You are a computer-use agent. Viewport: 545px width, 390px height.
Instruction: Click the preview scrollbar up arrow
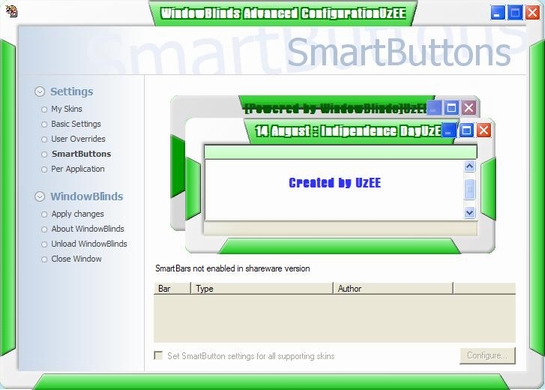coord(470,166)
